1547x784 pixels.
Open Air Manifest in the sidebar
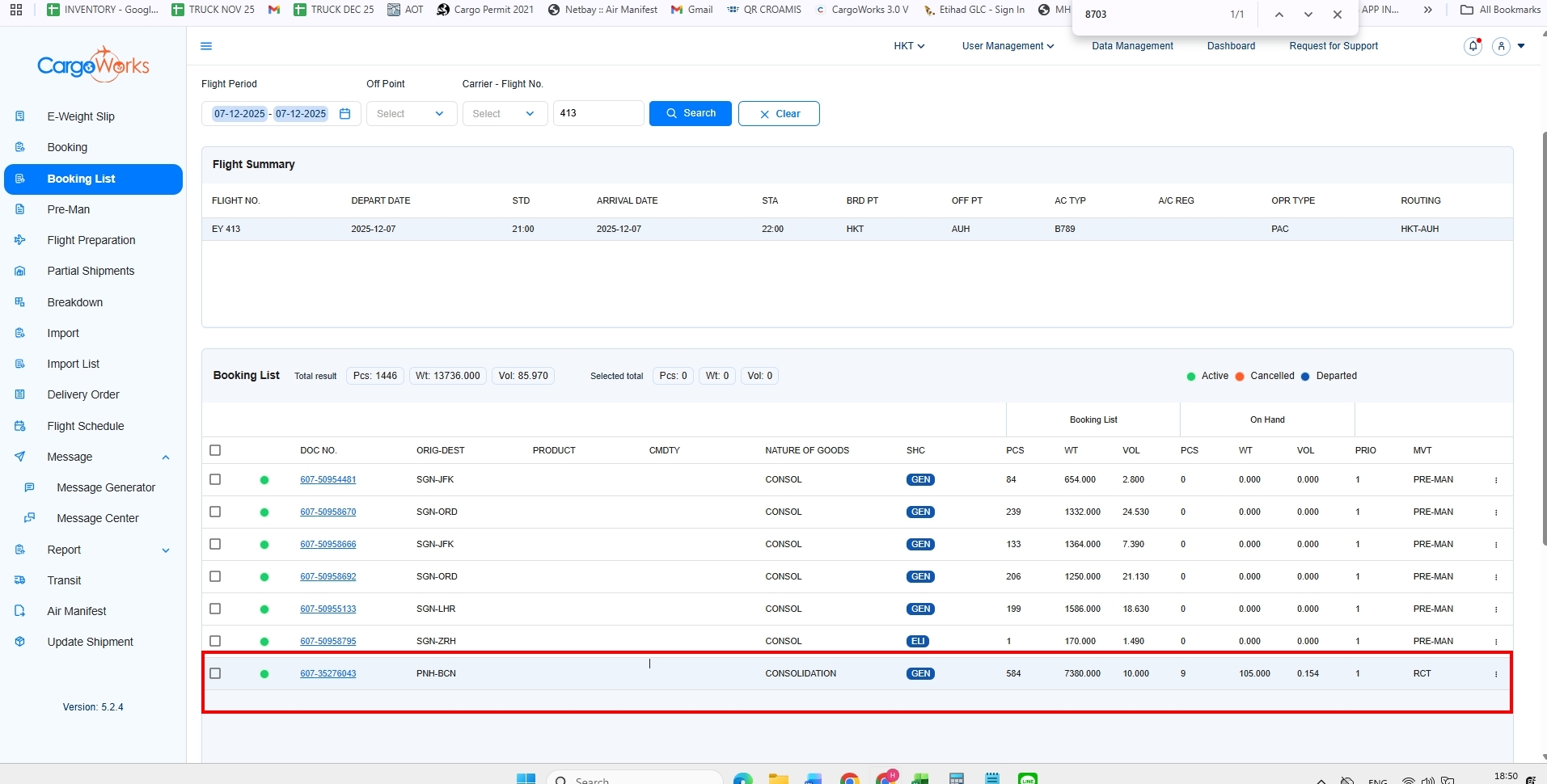pyautogui.click(x=77, y=611)
